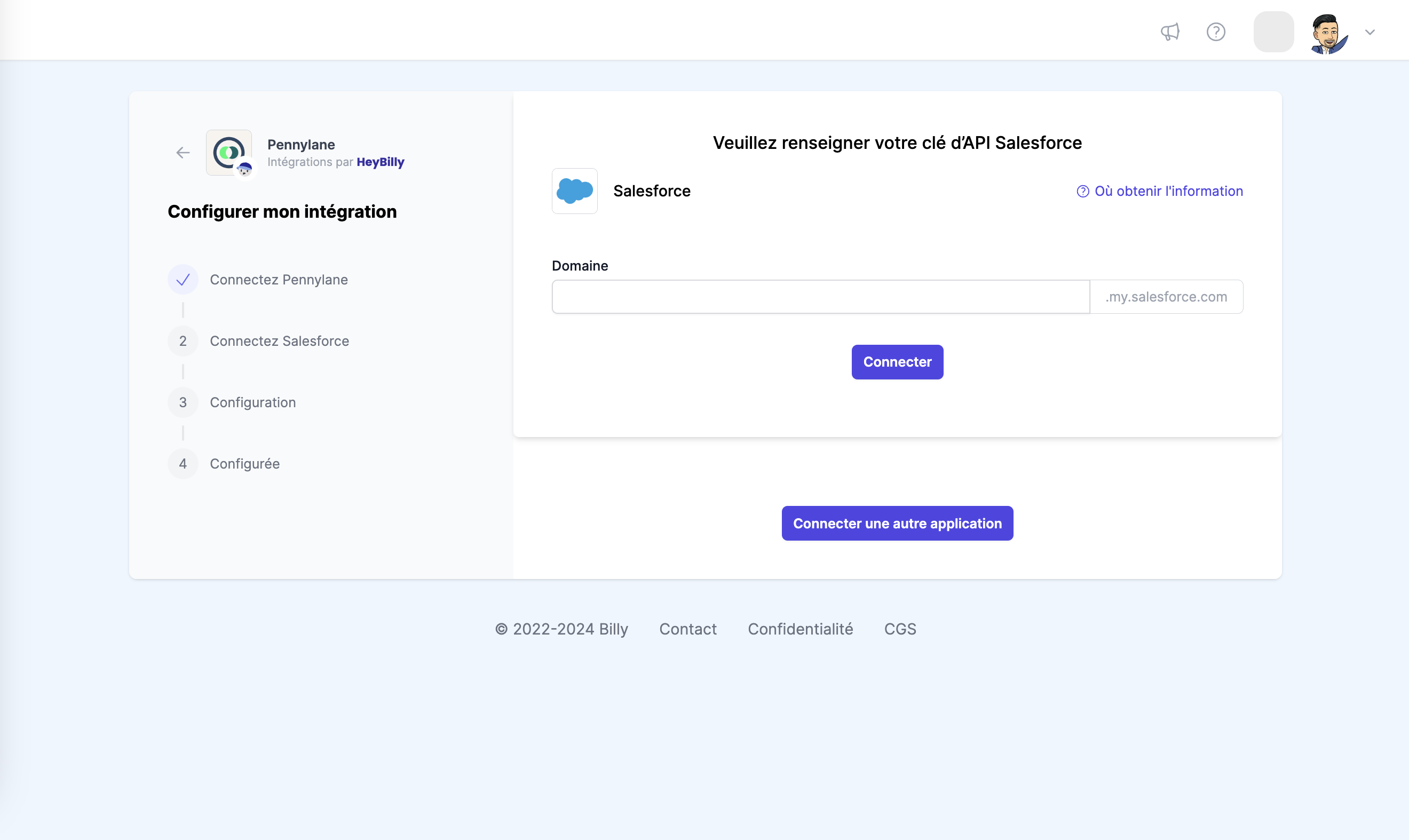
Task: Open "Où obtenir l'information" help link
Action: (1160, 191)
